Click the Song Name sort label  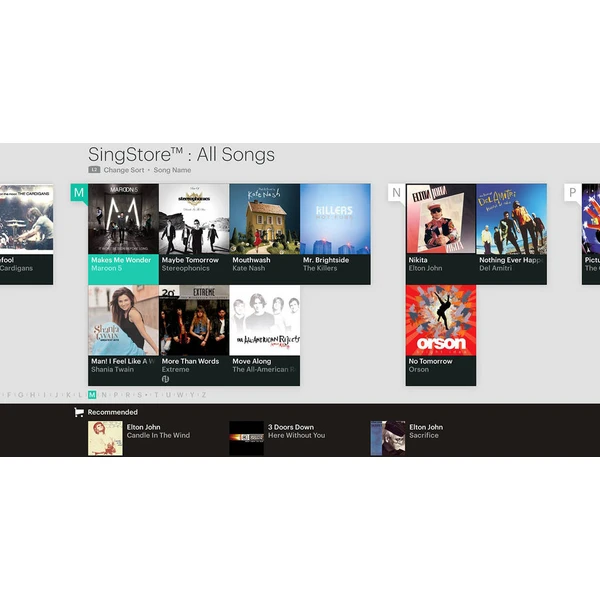point(172,170)
